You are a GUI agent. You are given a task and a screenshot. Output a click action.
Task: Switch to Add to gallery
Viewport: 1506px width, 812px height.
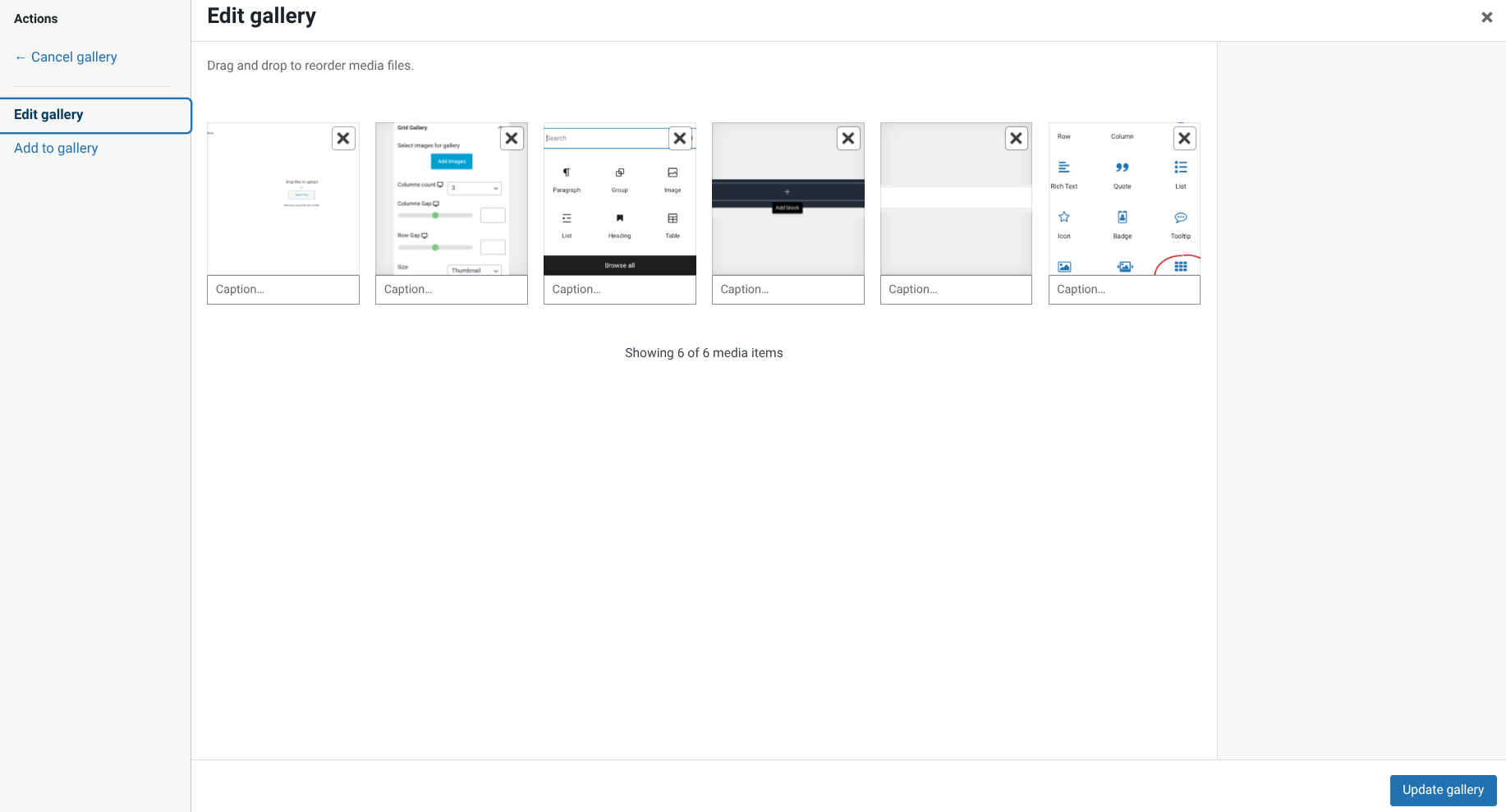click(x=56, y=148)
